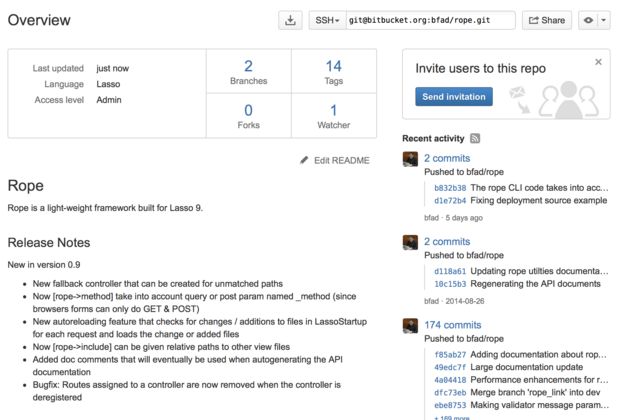Open the 2 Branches link

[248, 72]
